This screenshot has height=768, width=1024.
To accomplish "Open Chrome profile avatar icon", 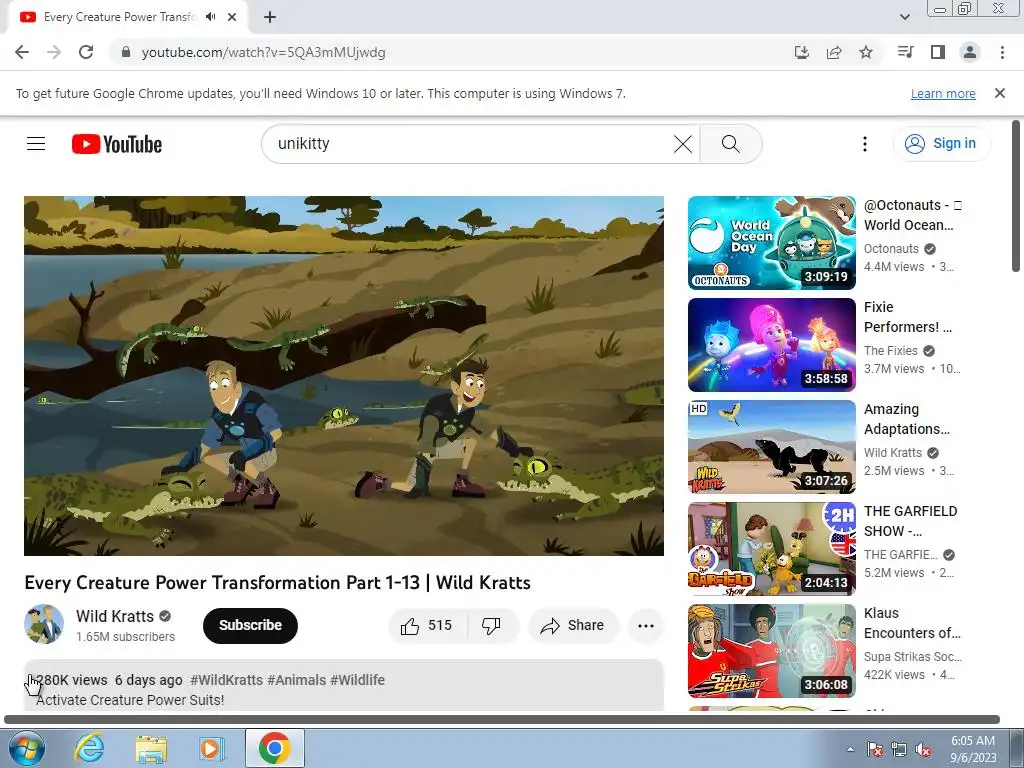I will (x=970, y=52).
